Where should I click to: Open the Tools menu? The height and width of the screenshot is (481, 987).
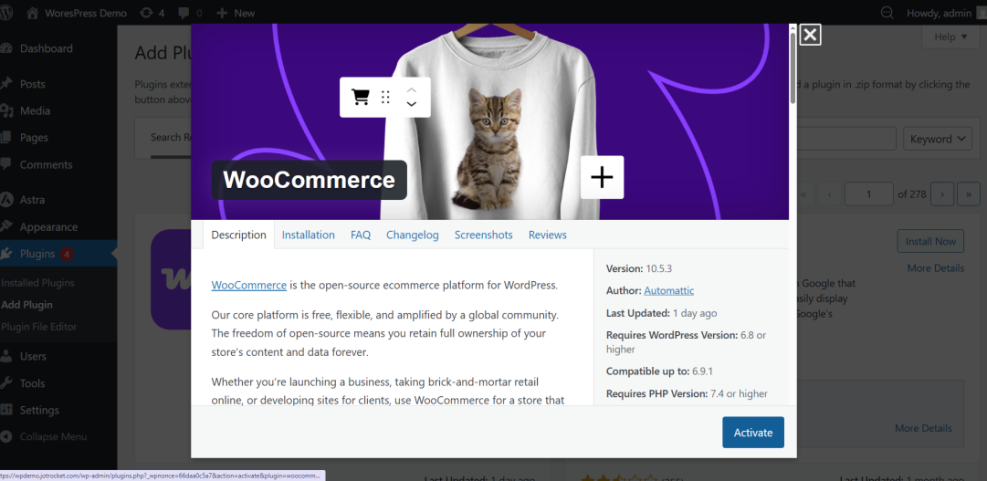(x=32, y=383)
